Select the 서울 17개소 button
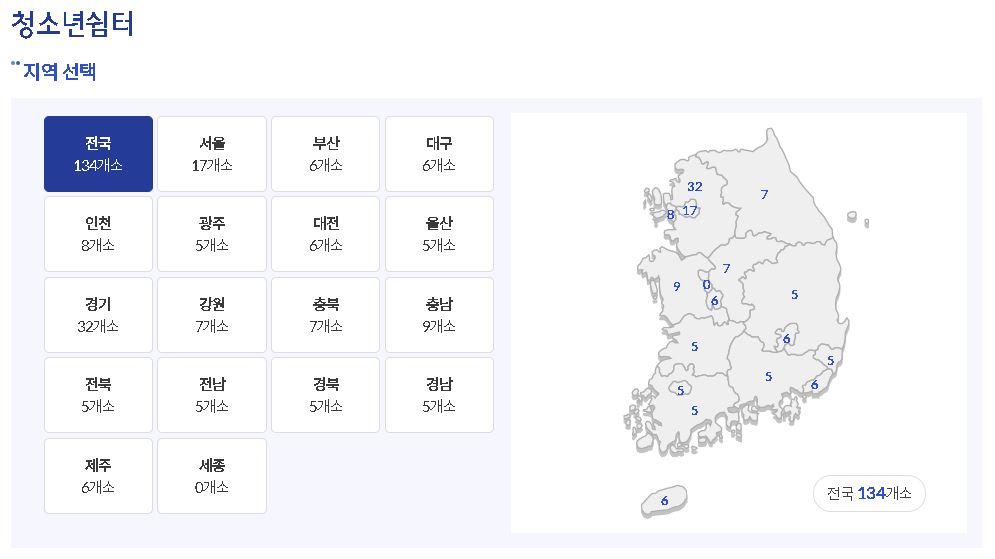This screenshot has width=995, height=559. 212,154
